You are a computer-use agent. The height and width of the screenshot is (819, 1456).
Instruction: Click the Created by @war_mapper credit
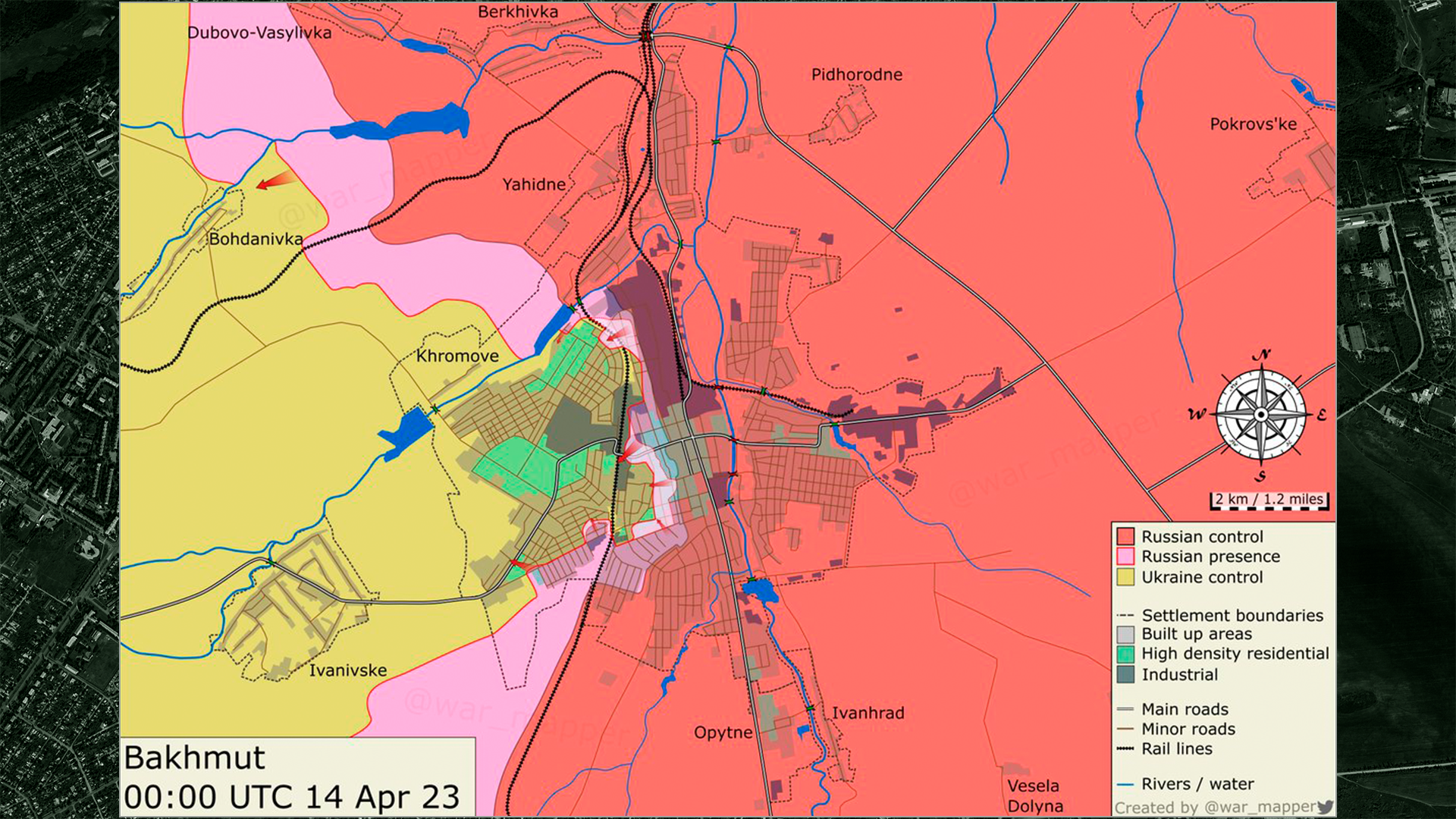tap(1215, 807)
